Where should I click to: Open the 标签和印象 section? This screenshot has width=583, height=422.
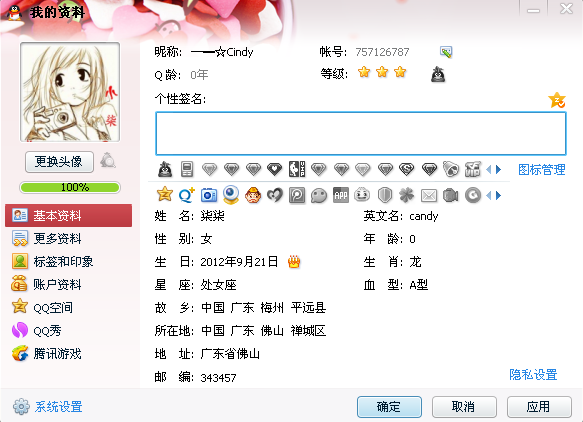52,261
